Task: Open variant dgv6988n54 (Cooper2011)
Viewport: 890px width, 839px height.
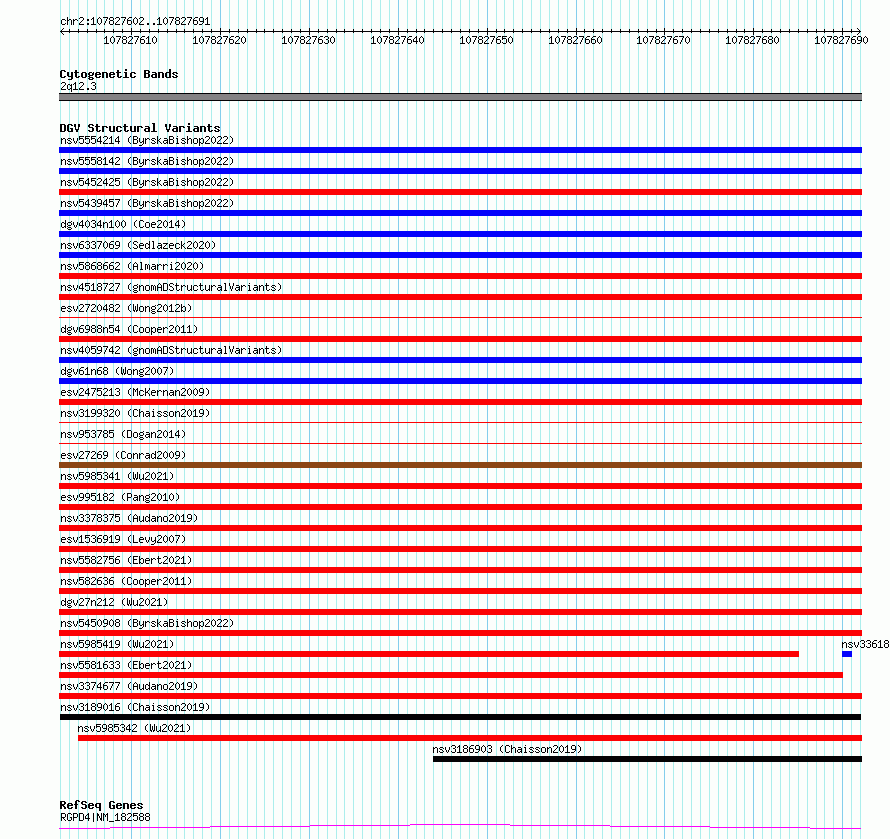Action: (129, 329)
